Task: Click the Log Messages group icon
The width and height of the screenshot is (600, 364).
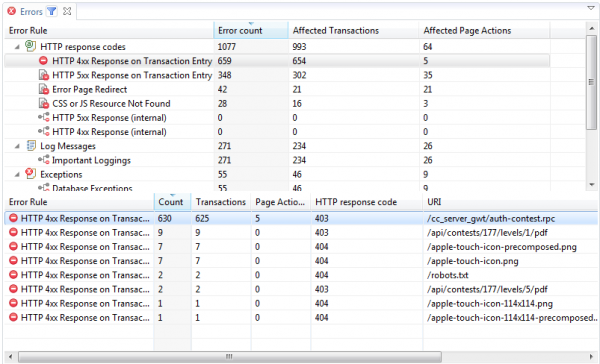Action: [31, 145]
